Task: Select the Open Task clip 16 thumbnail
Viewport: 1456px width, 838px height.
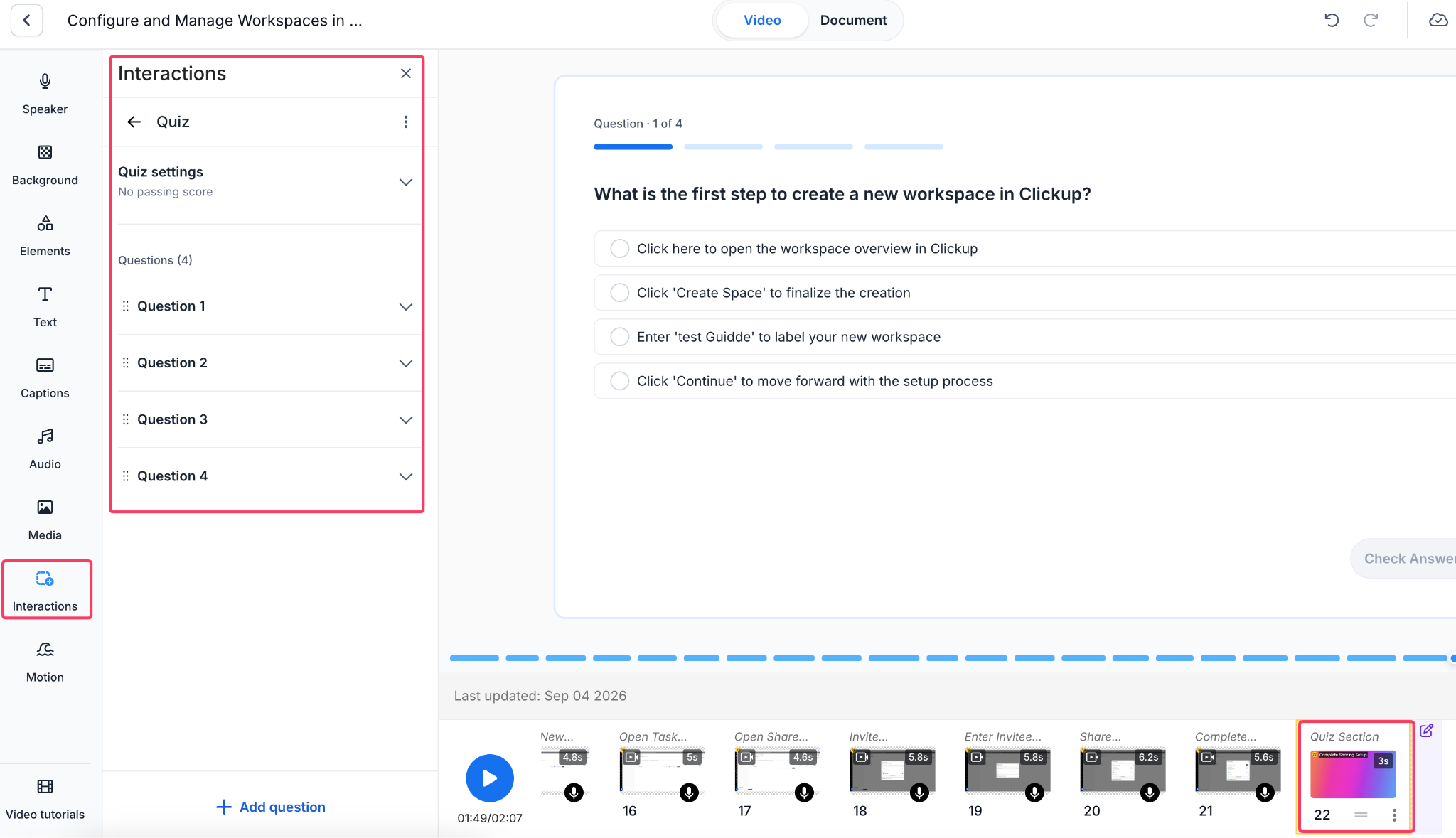Action: (661, 770)
